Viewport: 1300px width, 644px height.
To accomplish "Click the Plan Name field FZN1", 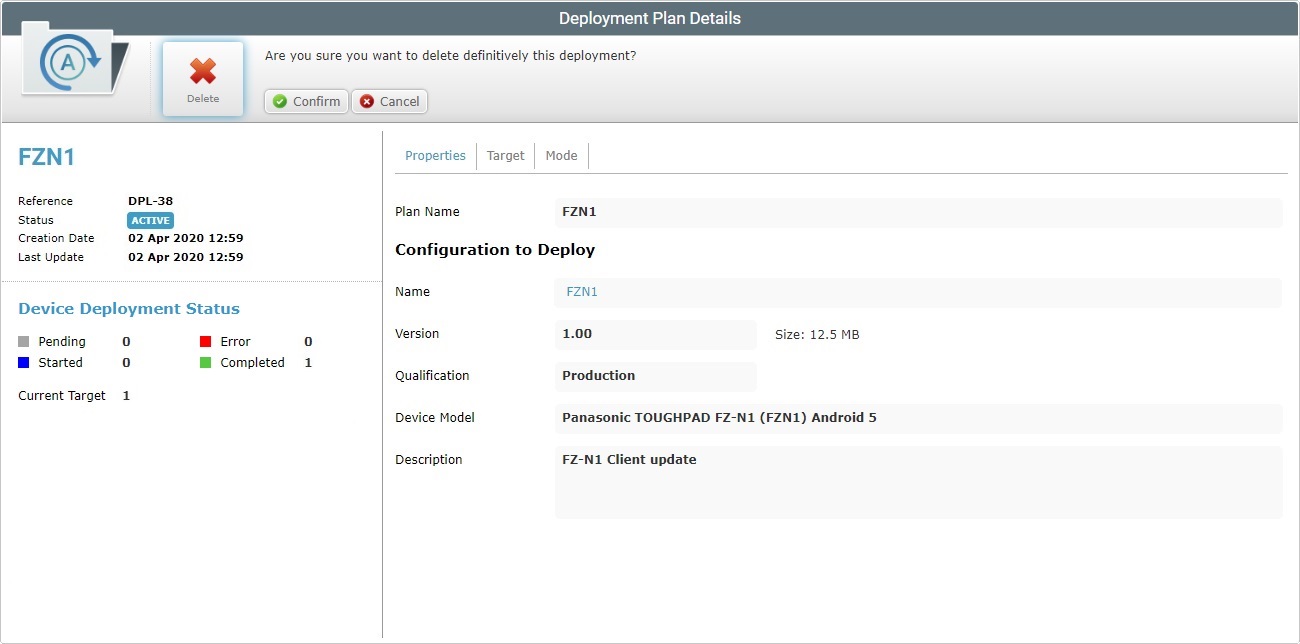I will click(918, 212).
